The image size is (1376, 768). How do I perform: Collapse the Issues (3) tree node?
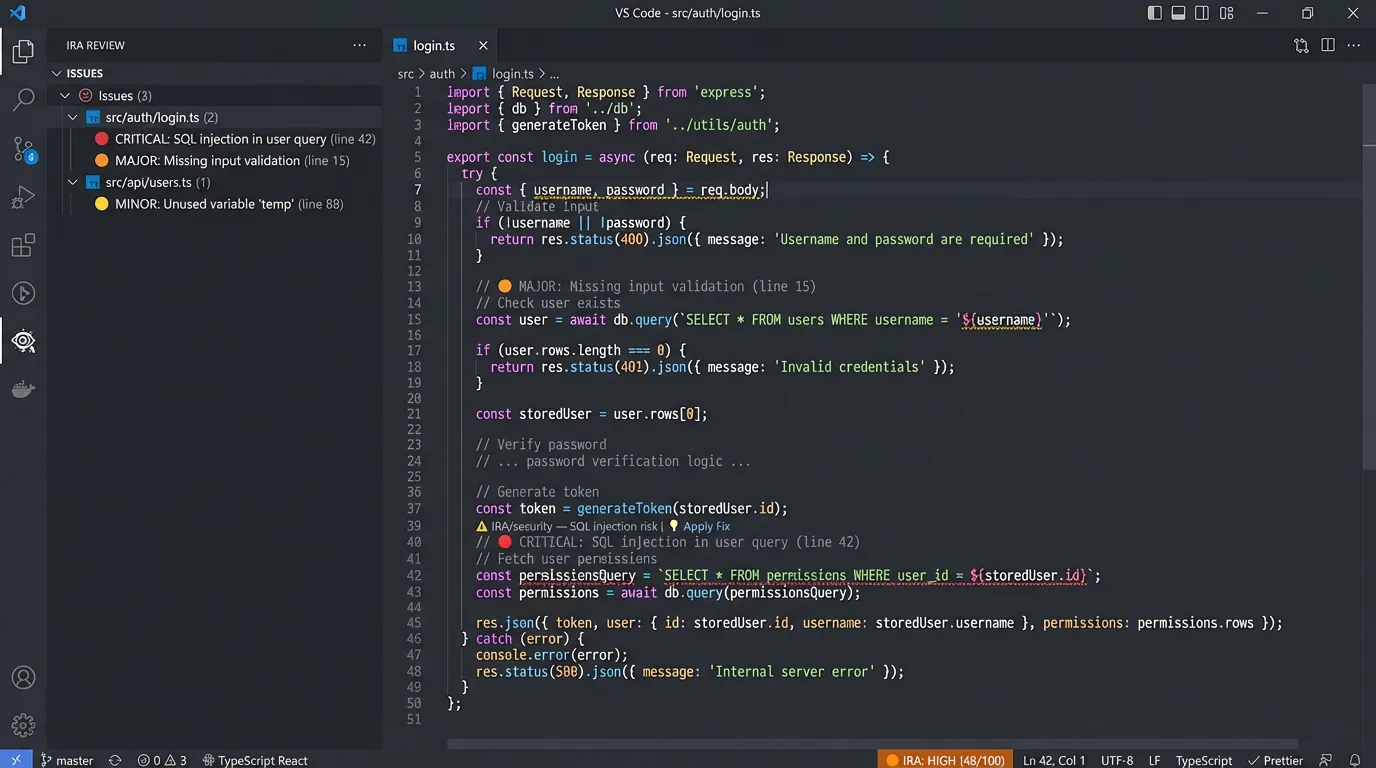(65, 96)
